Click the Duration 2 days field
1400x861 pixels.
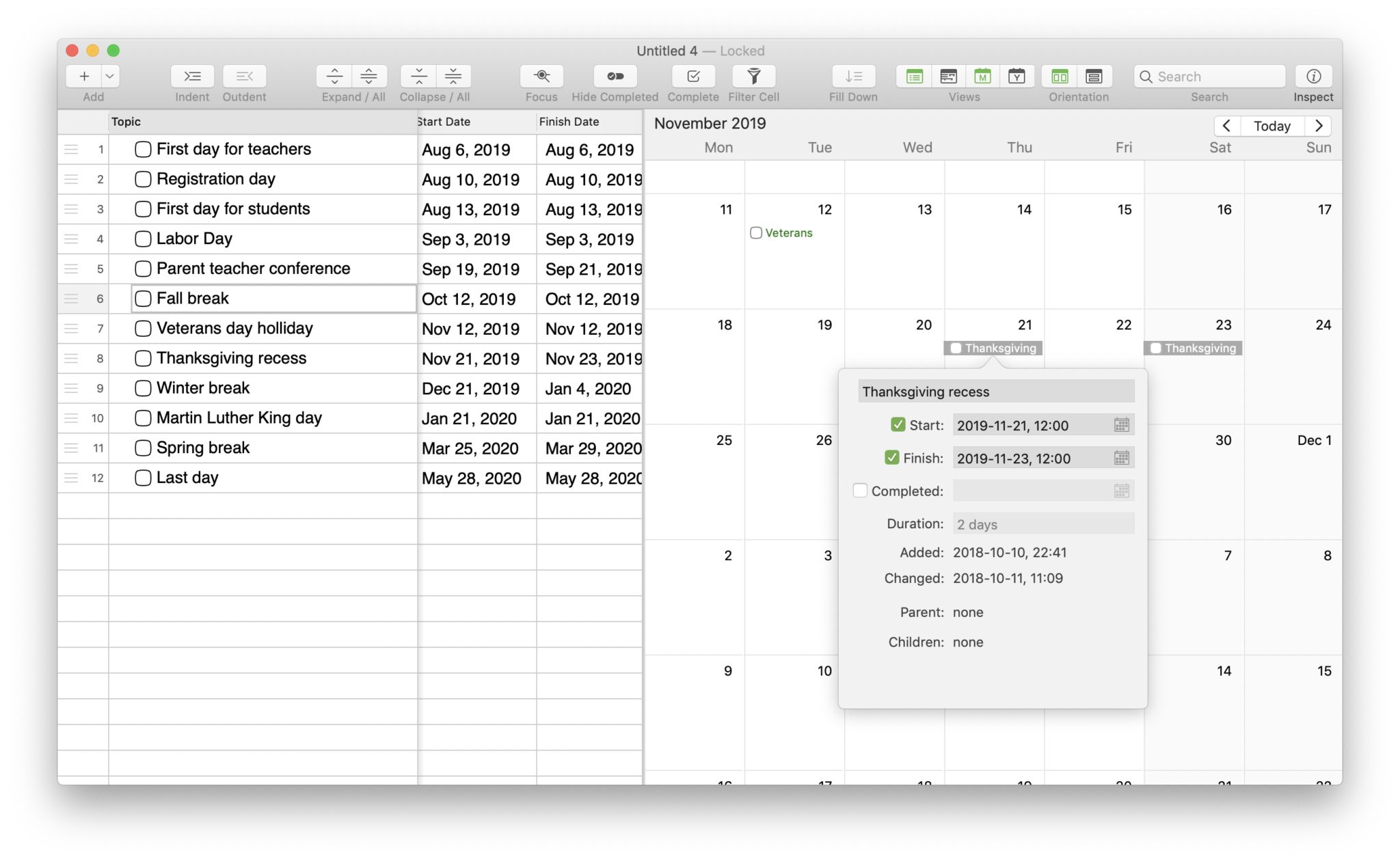[x=1043, y=524]
